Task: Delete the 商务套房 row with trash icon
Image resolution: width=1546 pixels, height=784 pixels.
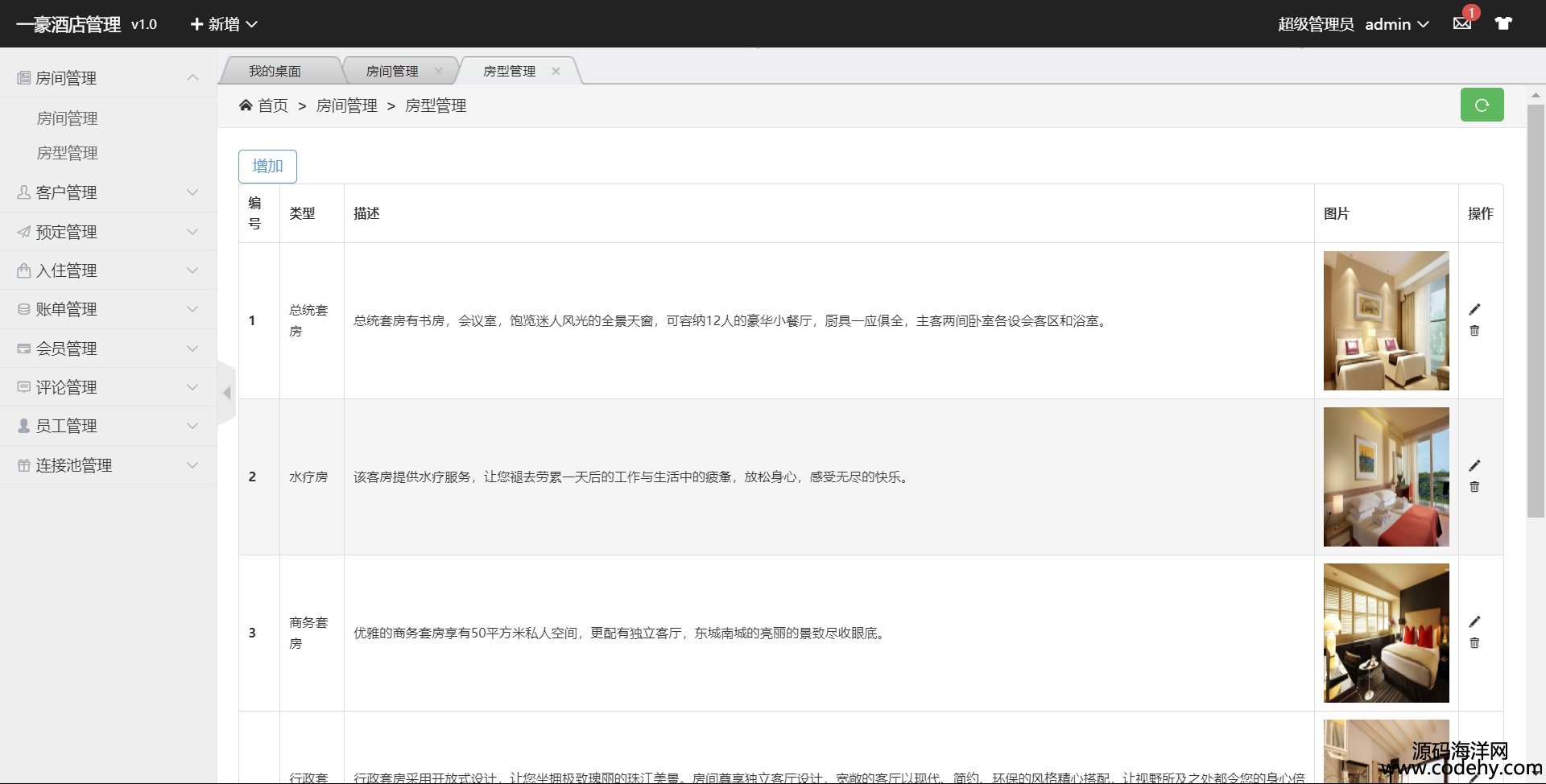Action: 1474,643
